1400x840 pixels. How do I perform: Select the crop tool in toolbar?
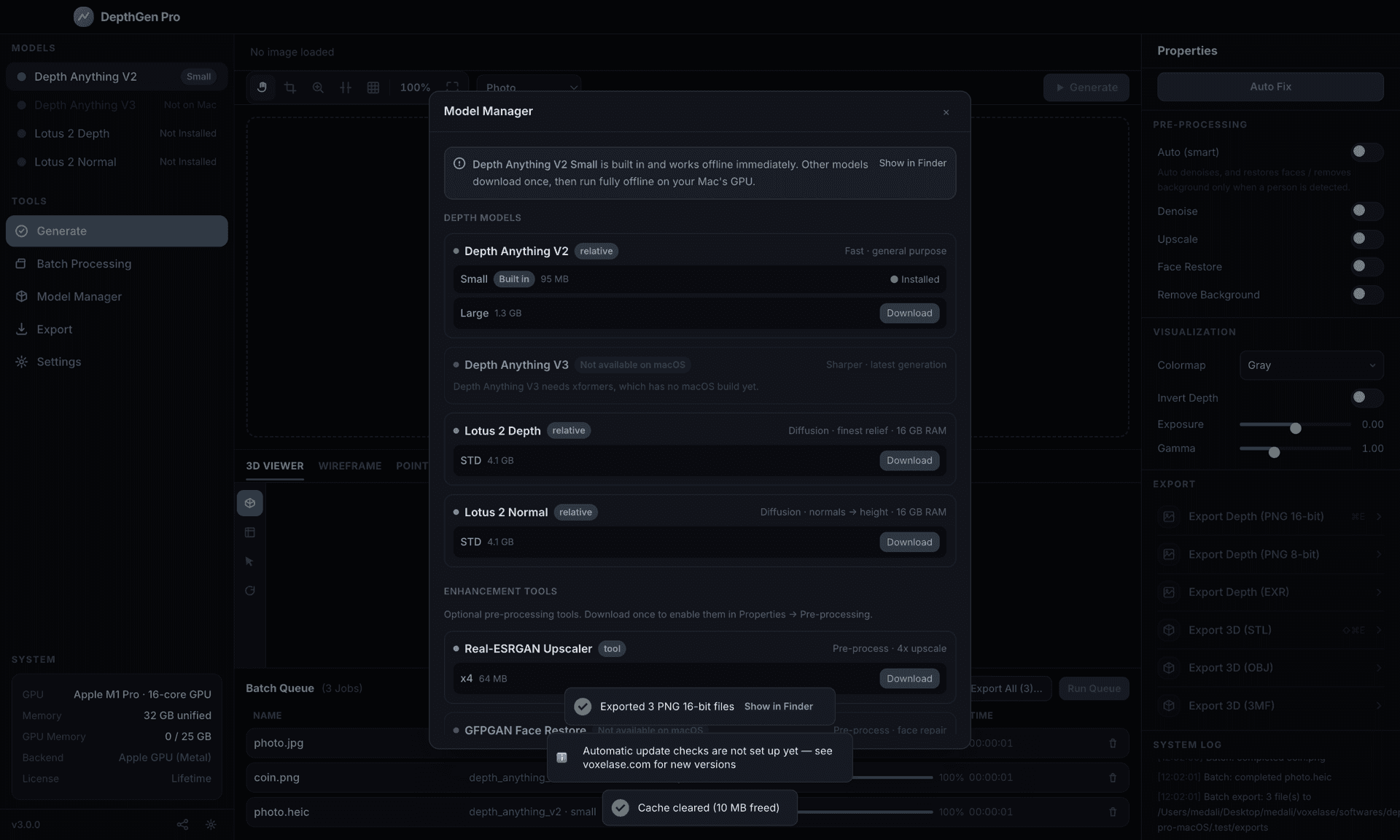(x=289, y=87)
